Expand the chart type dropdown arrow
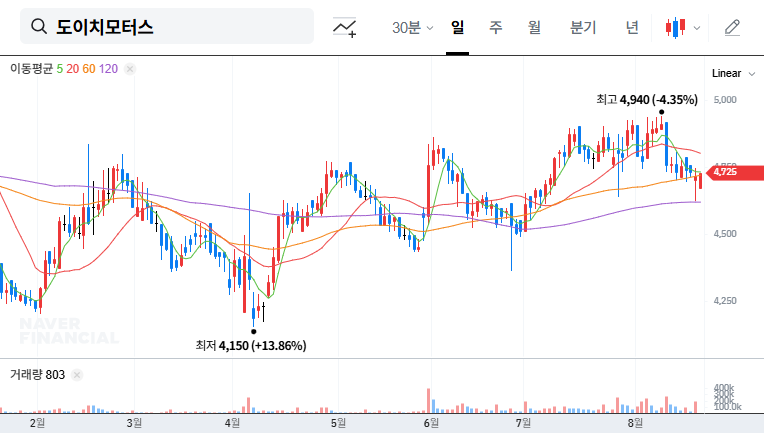 tap(697, 28)
